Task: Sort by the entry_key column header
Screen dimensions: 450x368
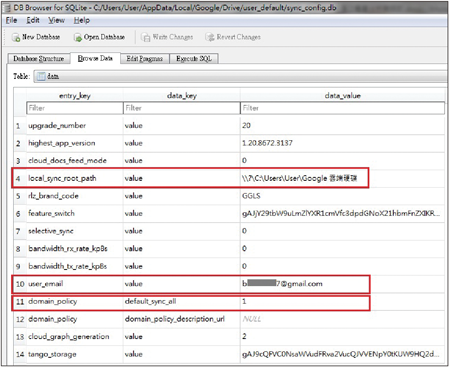Action: 75,96
